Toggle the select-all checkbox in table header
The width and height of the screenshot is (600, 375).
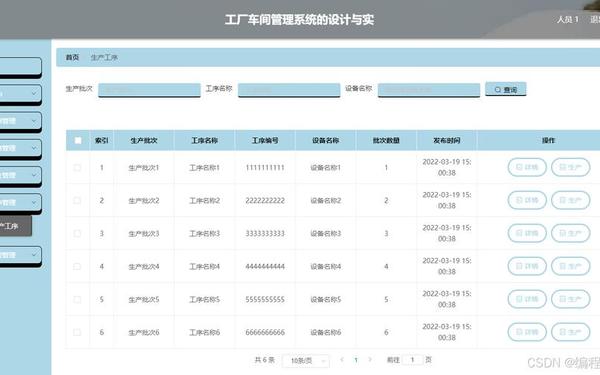78,140
